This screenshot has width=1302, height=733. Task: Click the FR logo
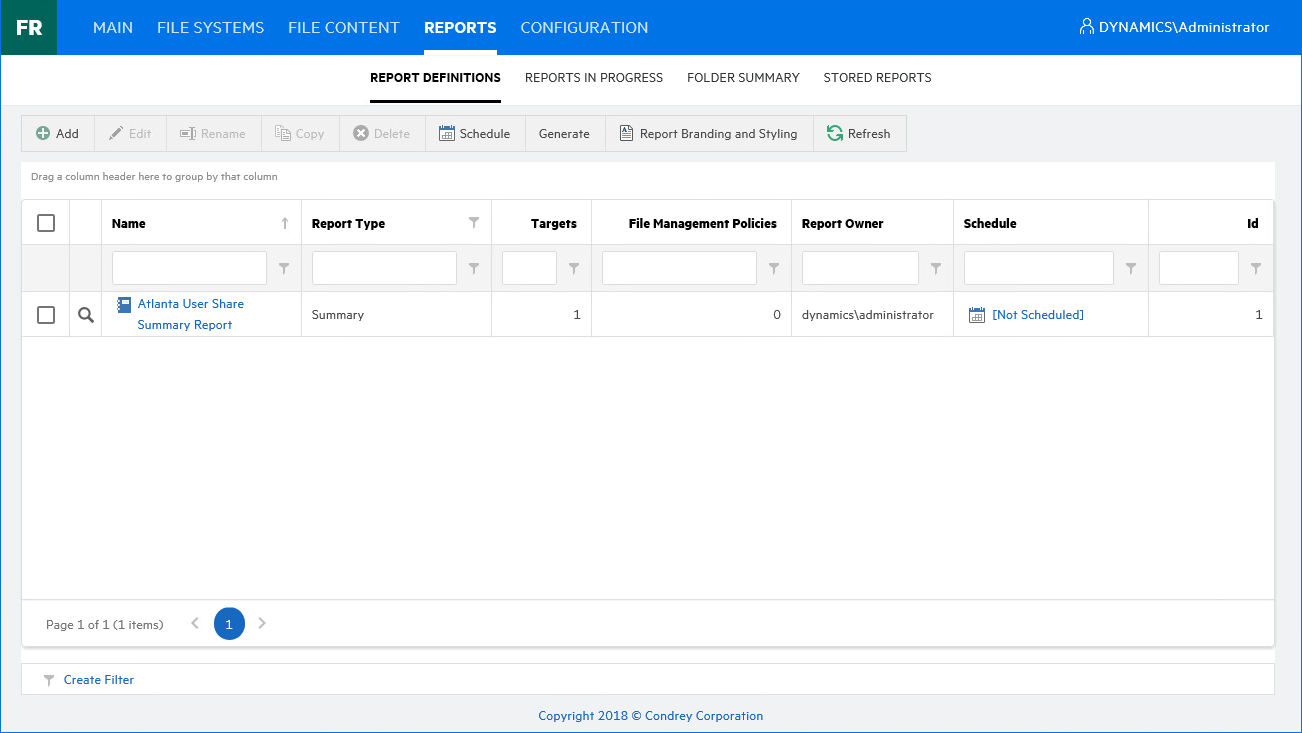coord(29,28)
